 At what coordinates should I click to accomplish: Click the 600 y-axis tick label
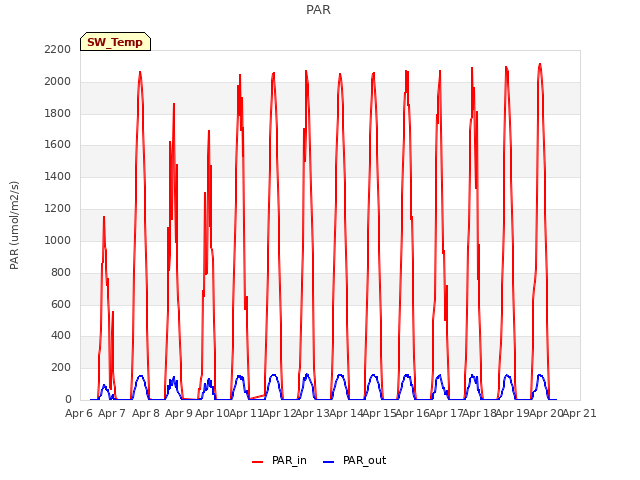(61, 304)
